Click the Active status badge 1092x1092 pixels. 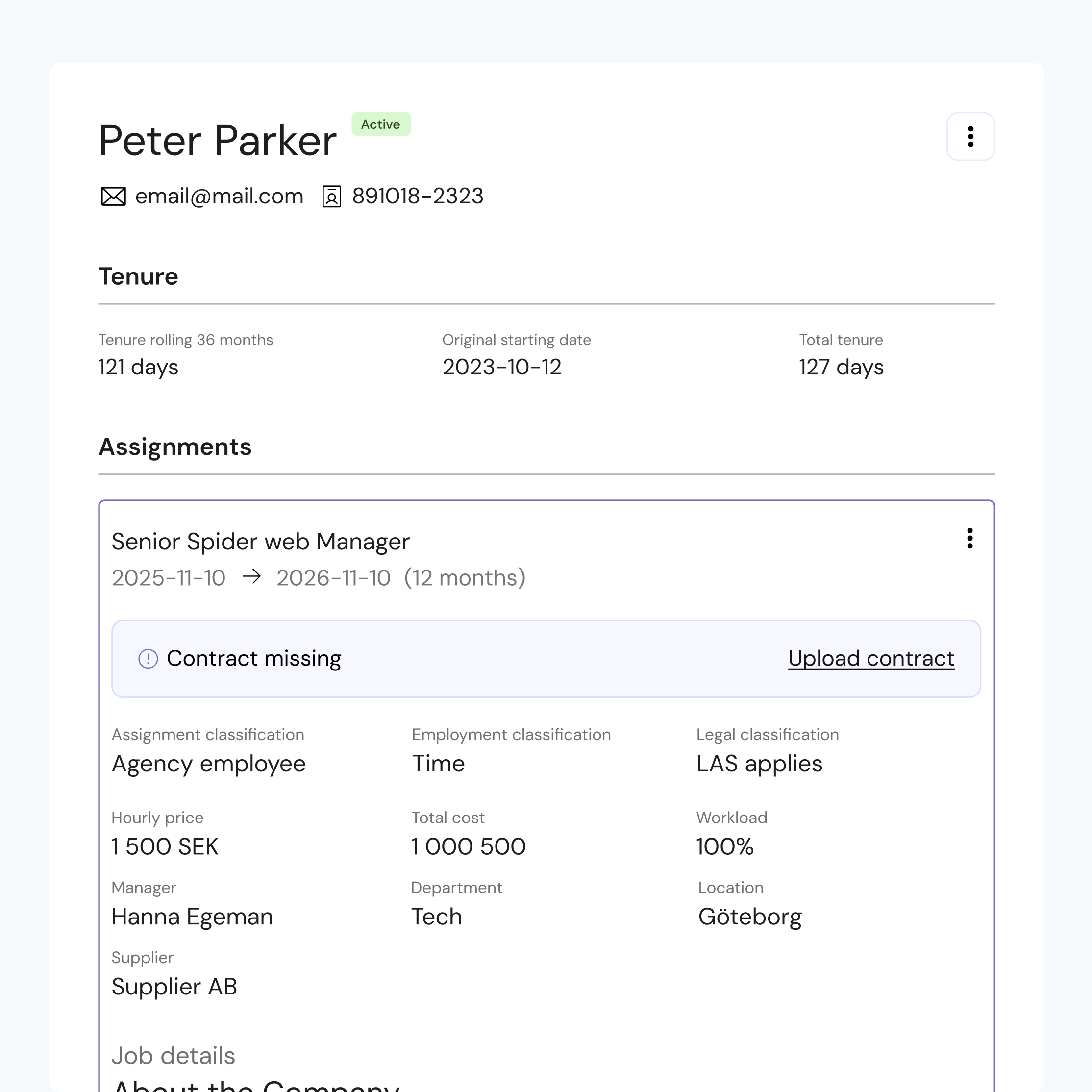point(381,124)
